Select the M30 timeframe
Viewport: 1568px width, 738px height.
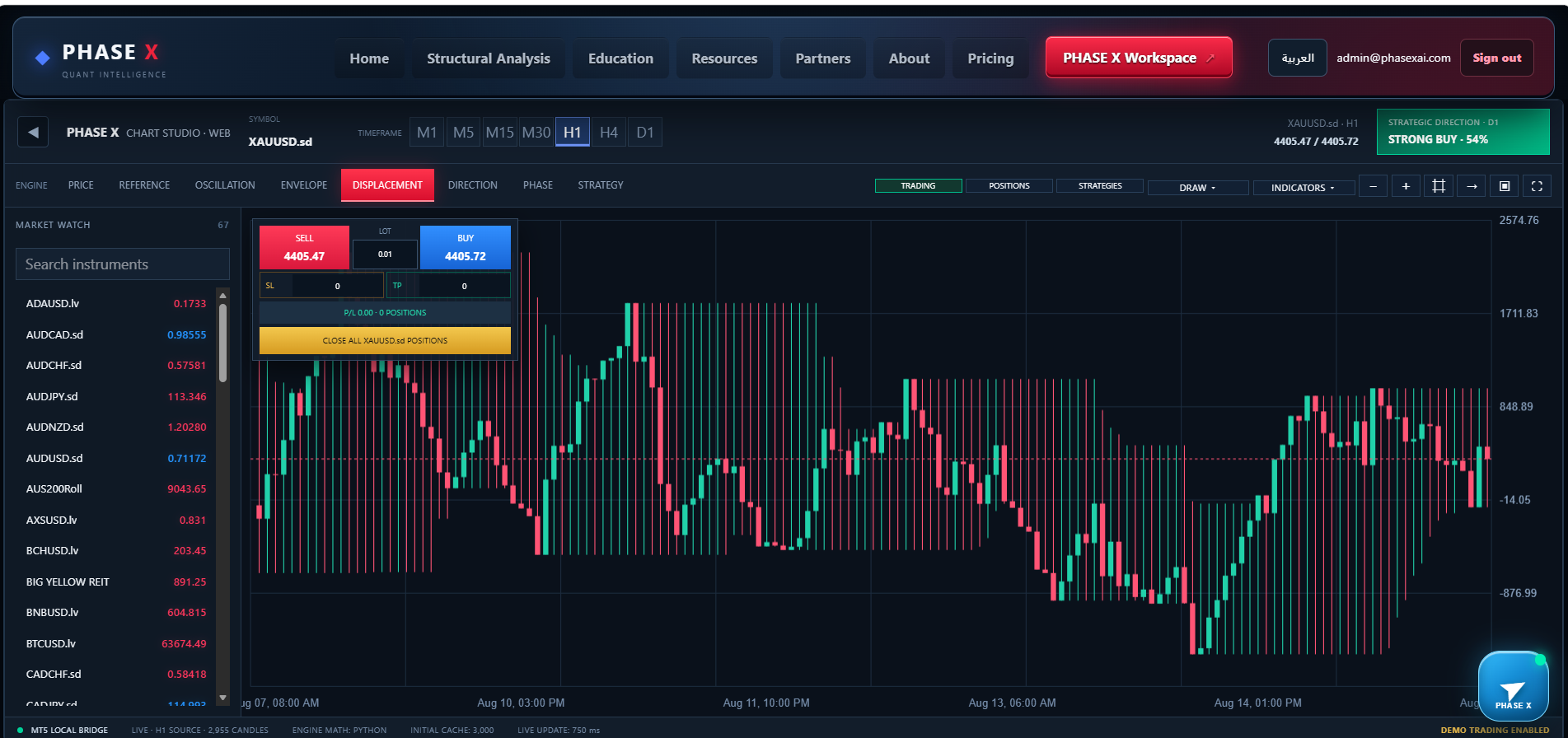536,133
